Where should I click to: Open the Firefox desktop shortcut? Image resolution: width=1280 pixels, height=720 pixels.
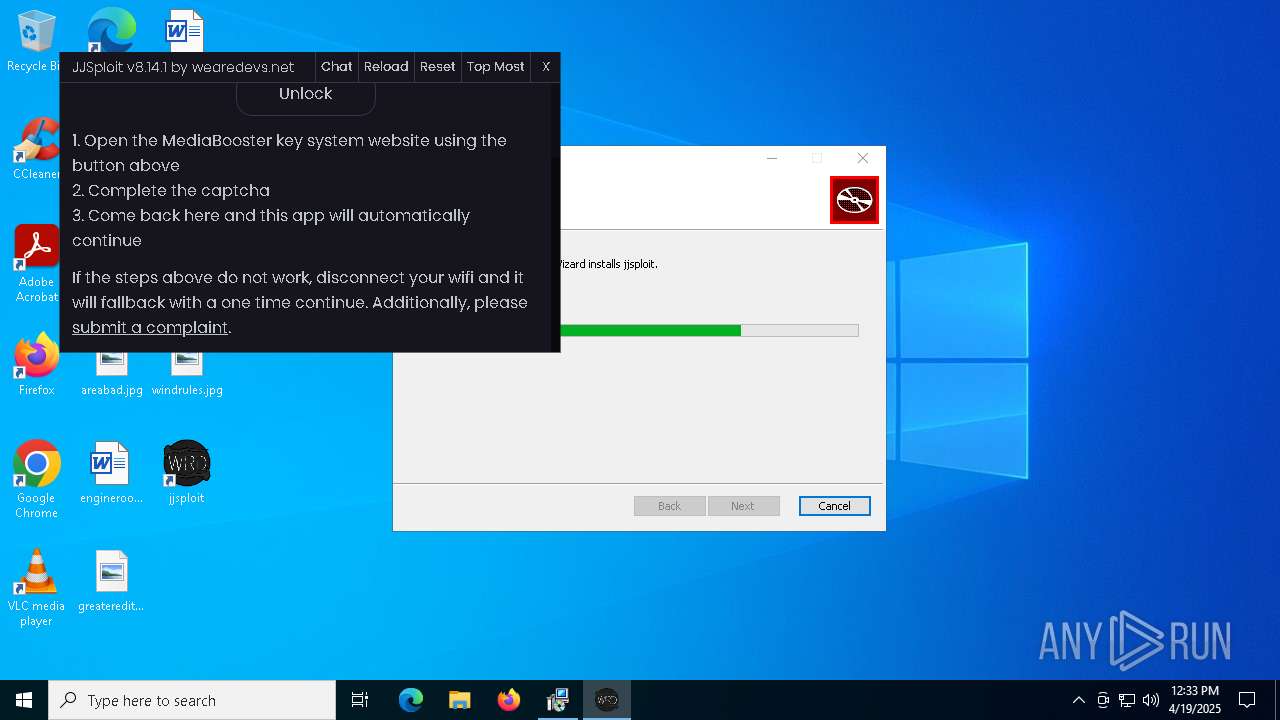pyautogui.click(x=36, y=365)
